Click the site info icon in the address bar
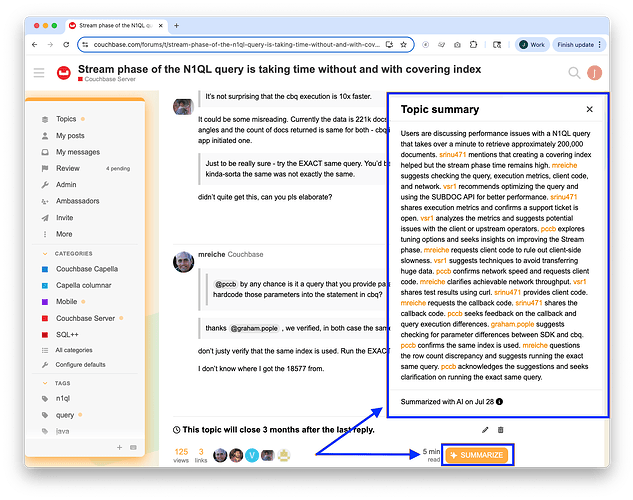The image size is (633, 500). 85,45
